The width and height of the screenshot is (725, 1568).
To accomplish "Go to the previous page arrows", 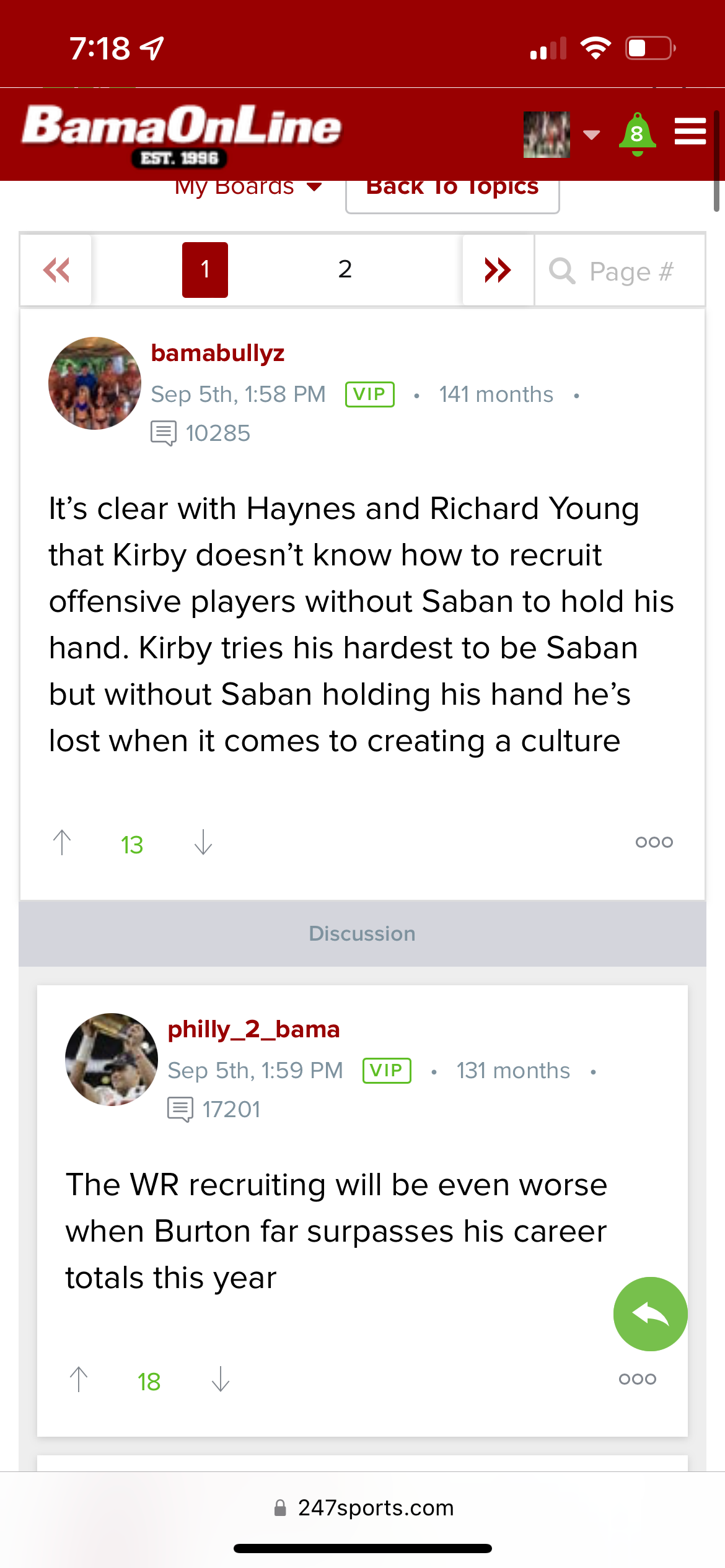I will 56,270.
